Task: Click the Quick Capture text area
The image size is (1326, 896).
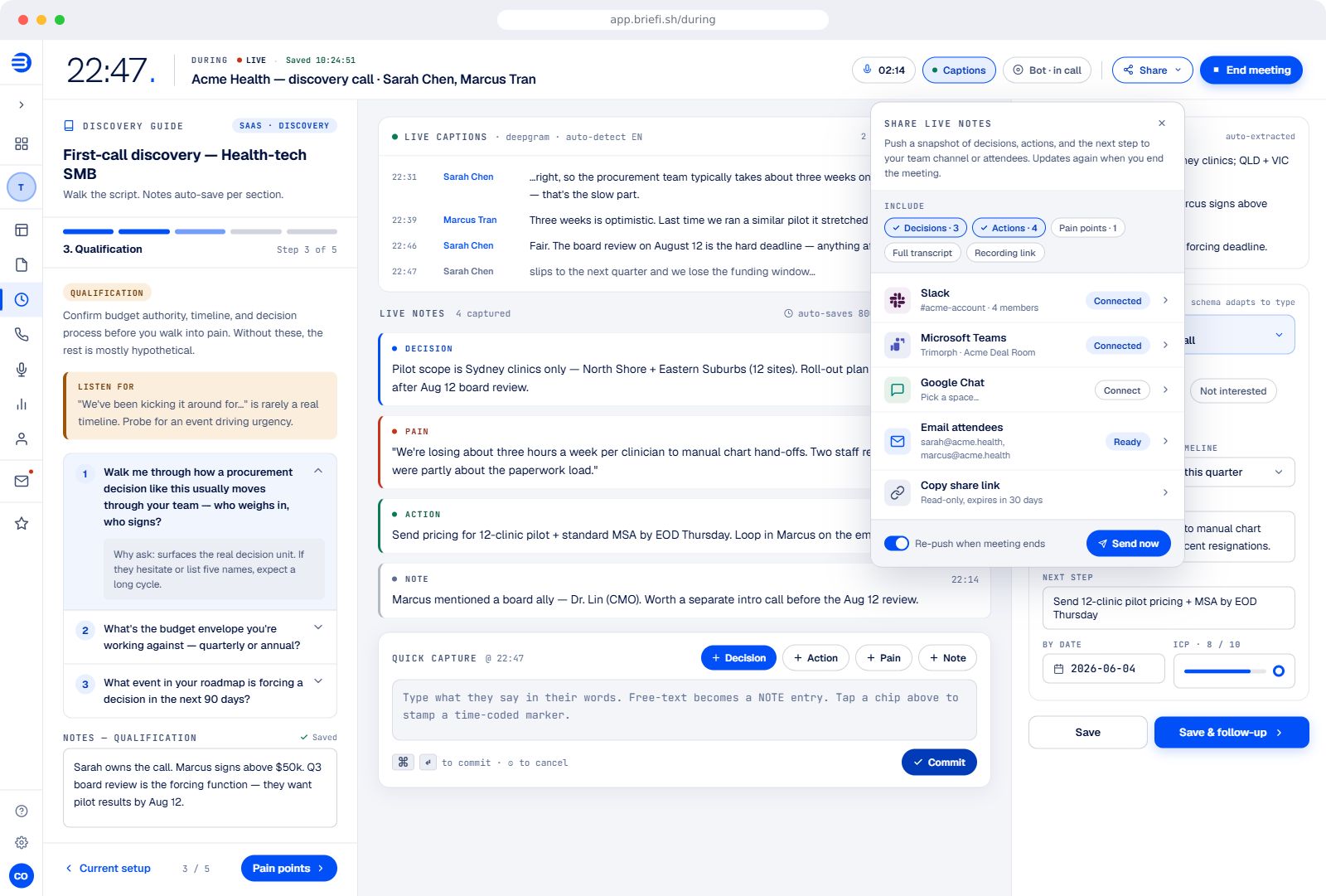Action: 685,710
